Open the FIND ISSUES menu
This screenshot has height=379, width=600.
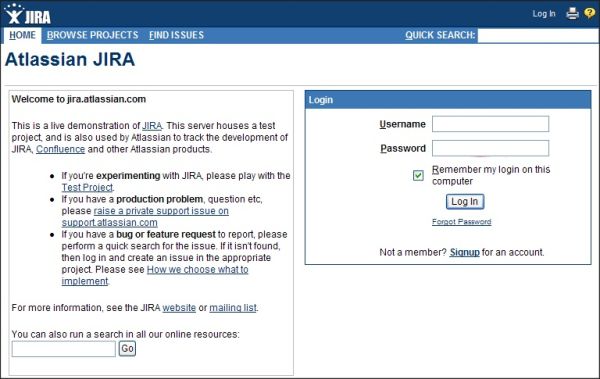pyautogui.click(x=176, y=35)
